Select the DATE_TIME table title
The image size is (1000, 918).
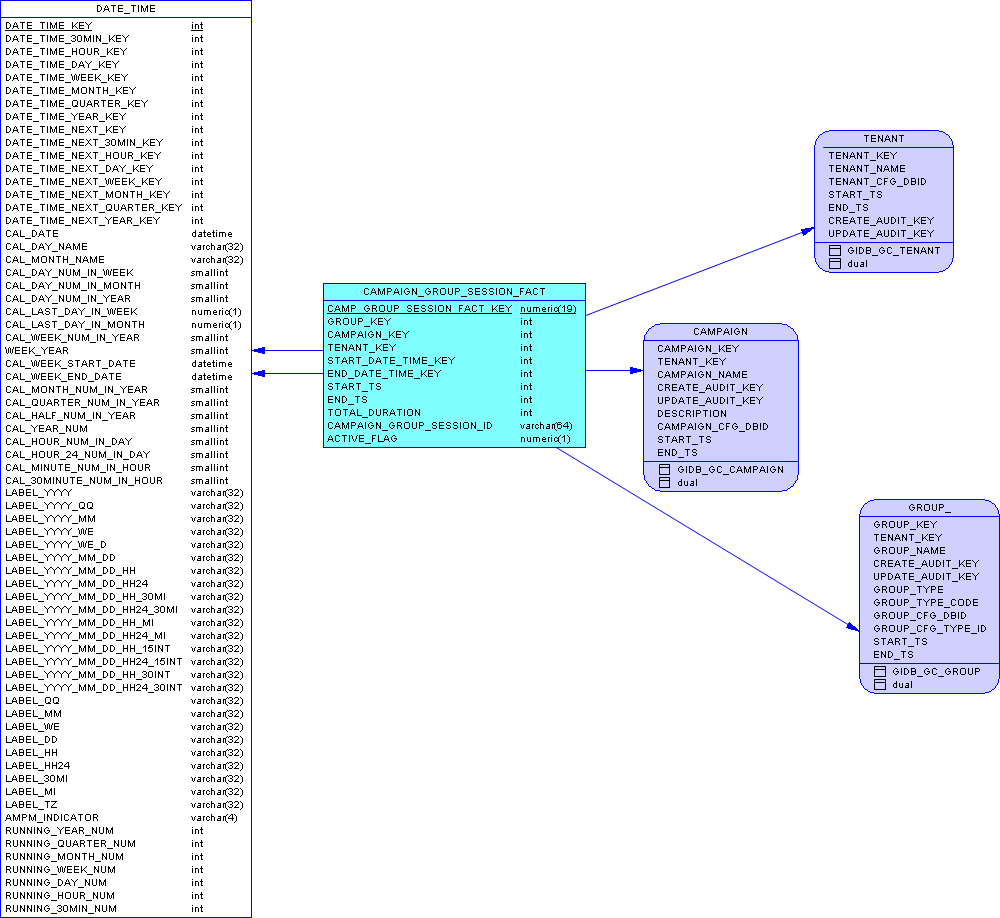point(126,9)
